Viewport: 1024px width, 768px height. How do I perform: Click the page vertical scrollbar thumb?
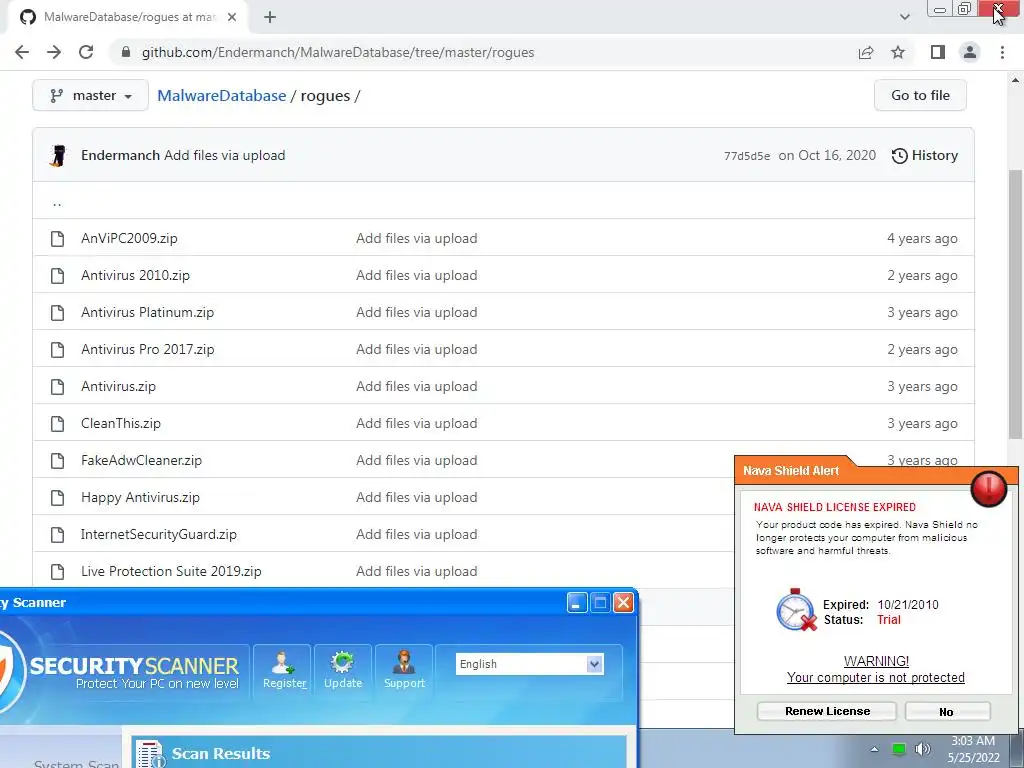(x=1015, y=304)
